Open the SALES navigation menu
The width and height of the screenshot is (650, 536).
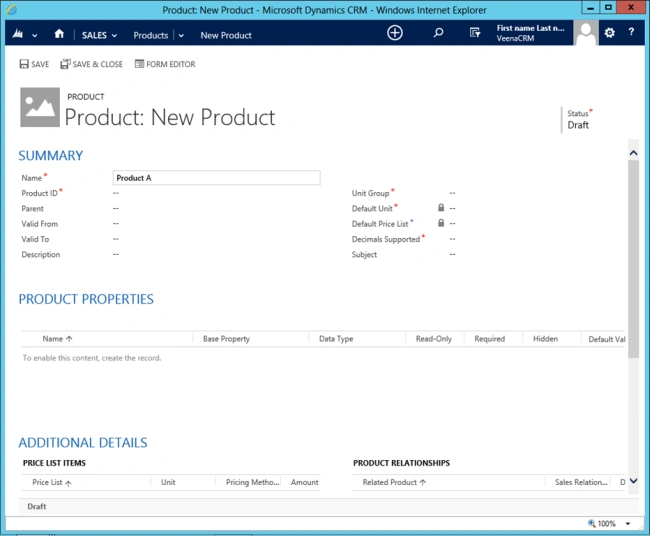[99, 35]
